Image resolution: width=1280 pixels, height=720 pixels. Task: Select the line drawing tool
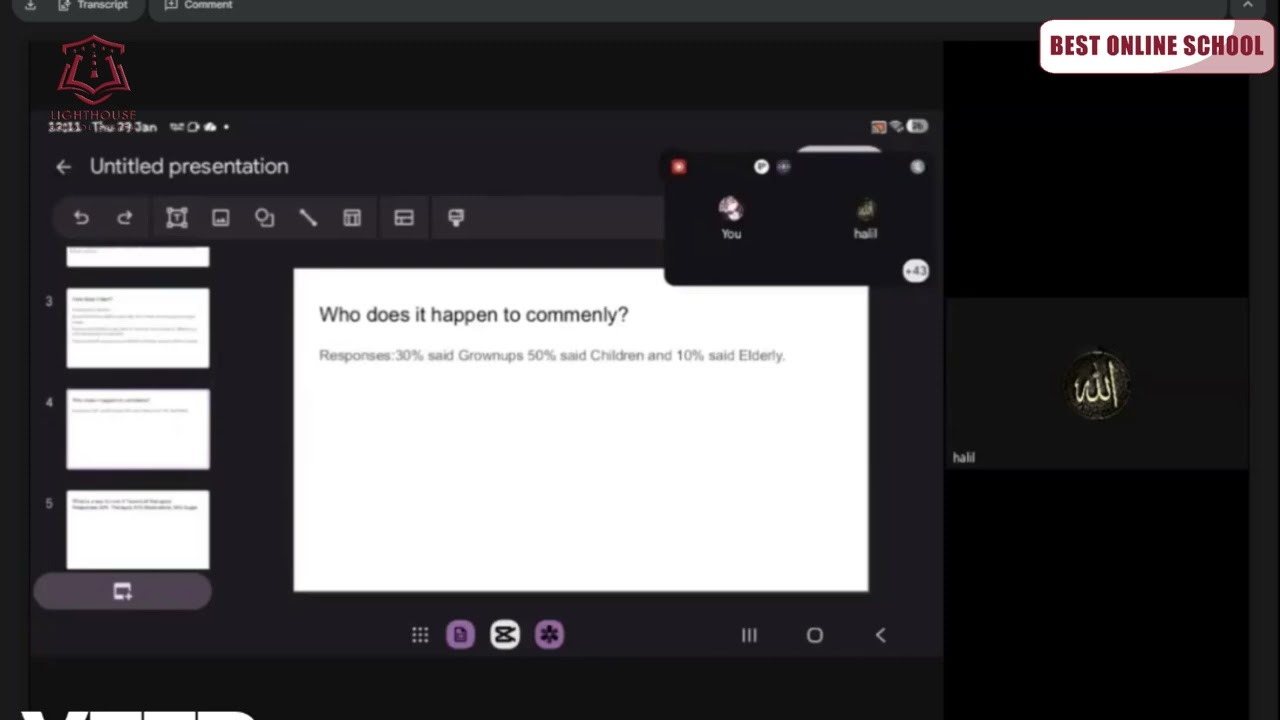click(x=308, y=218)
